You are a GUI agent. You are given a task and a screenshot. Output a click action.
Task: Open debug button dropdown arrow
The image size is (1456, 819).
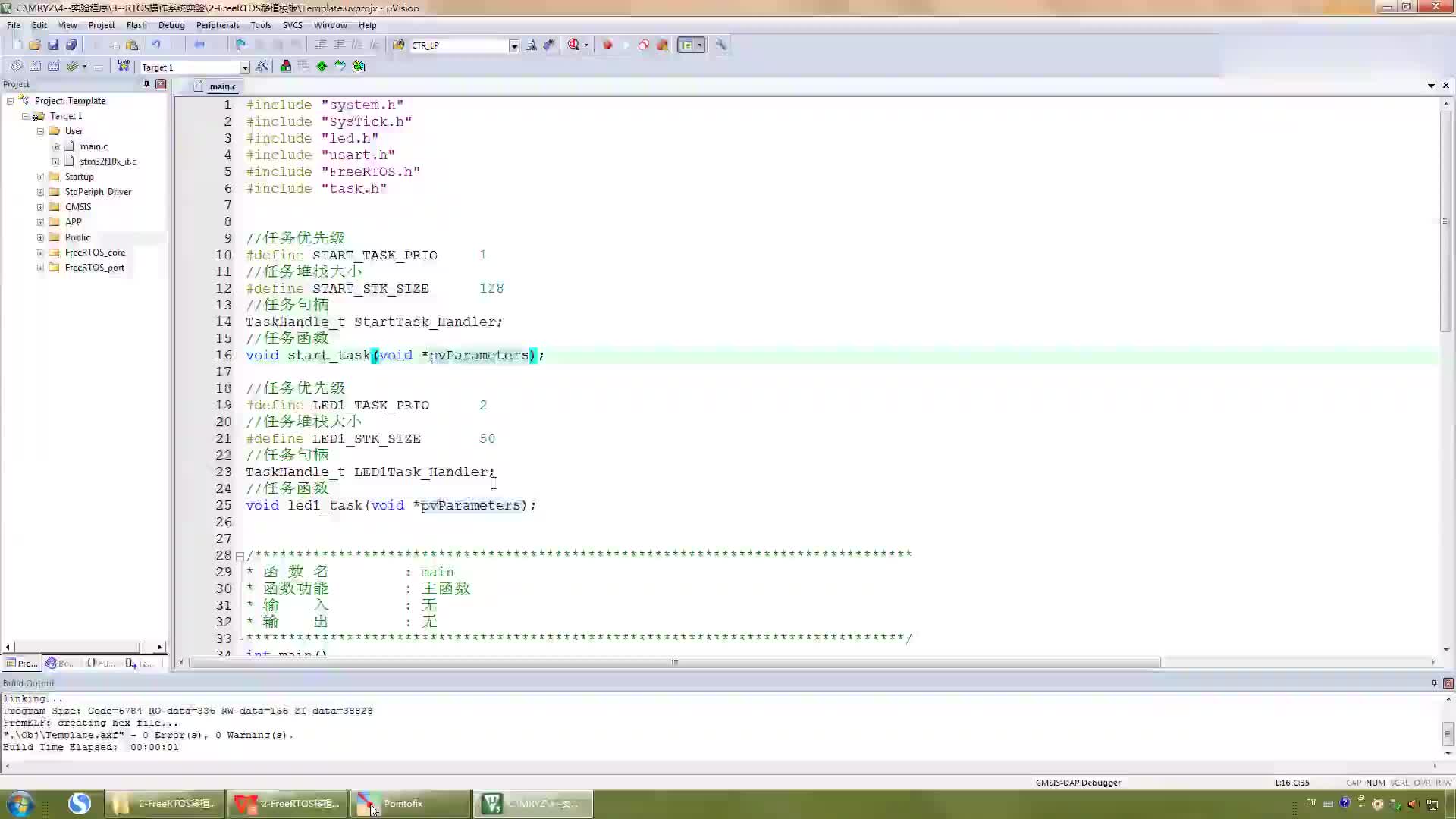pyautogui.click(x=586, y=45)
